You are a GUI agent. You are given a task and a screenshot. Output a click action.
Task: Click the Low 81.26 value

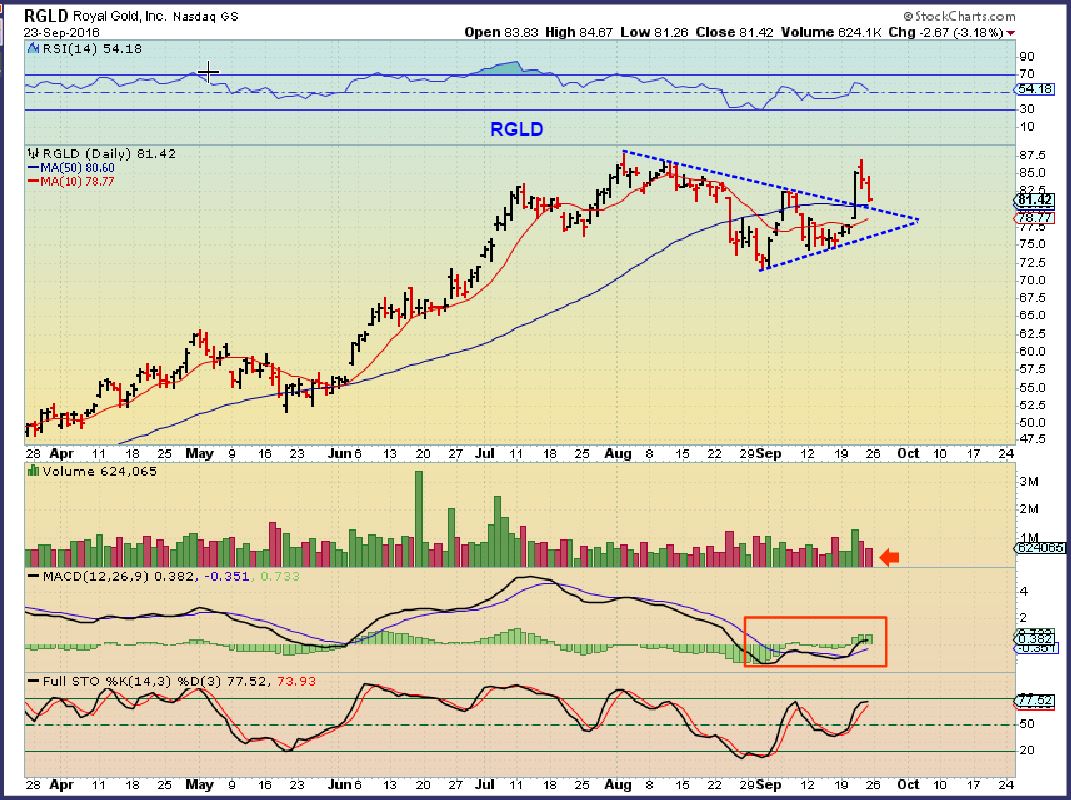(x=654, y=32)
